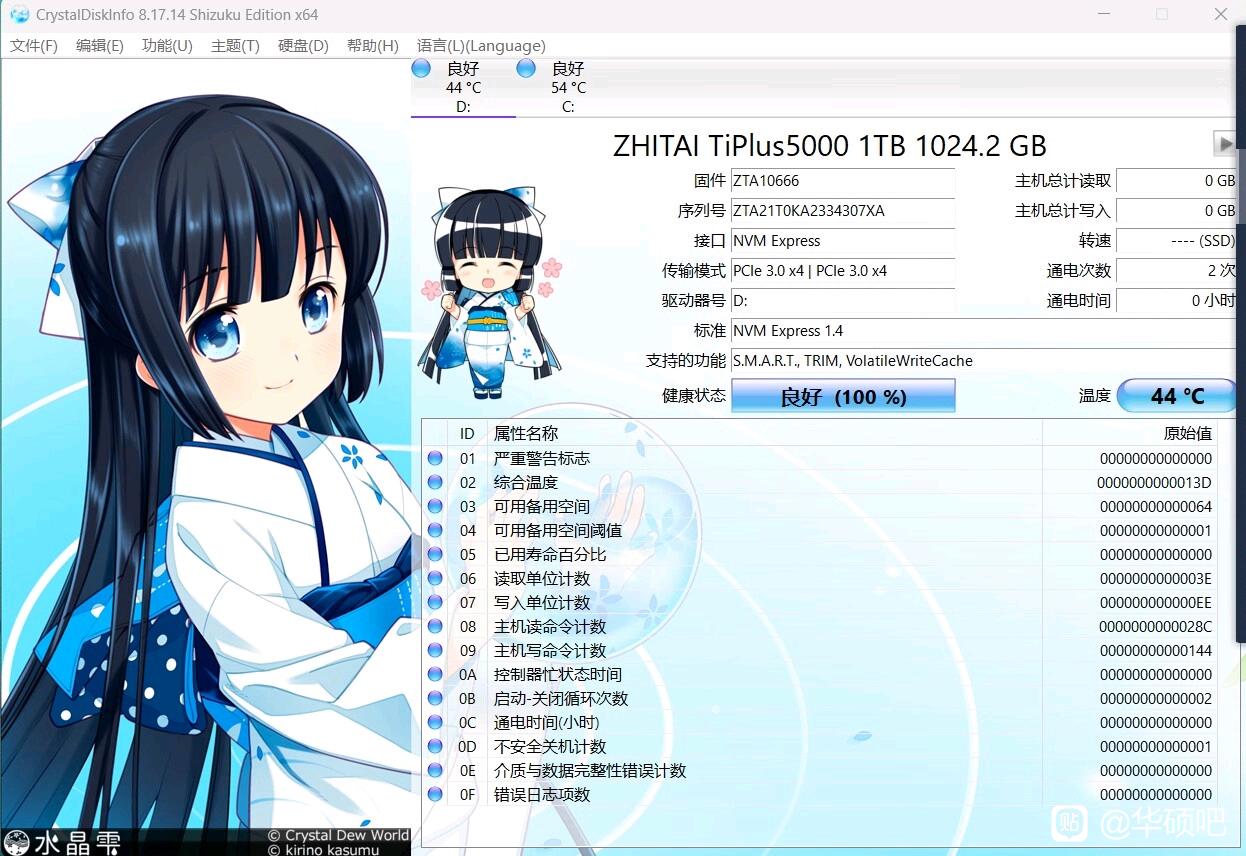Click status orb for row 02 综合温度
The image size is (1246, 856).
[x=435, y=482]
